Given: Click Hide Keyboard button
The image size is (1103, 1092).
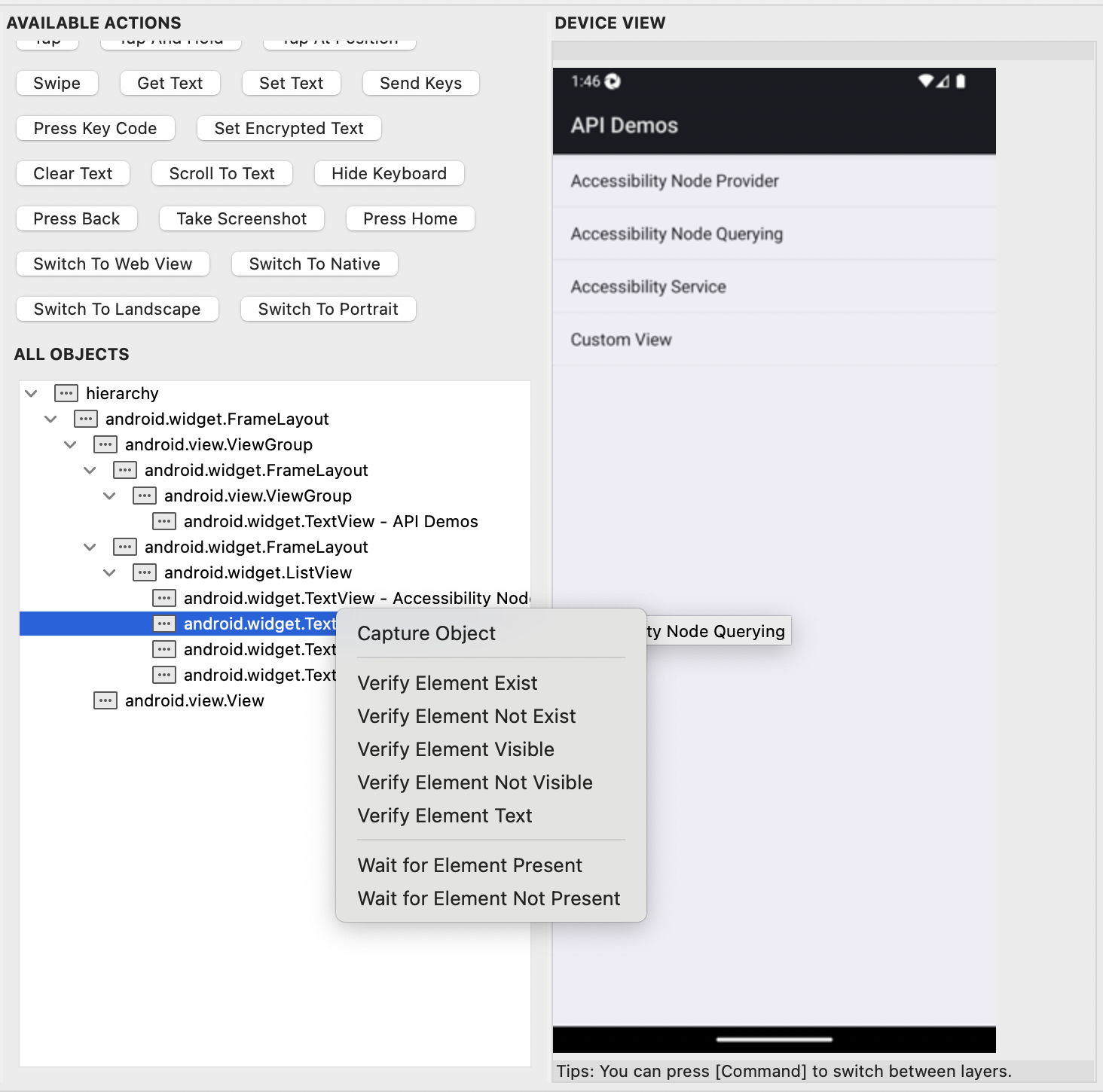Looking at the screenshot, I should (x=390, y=173).
